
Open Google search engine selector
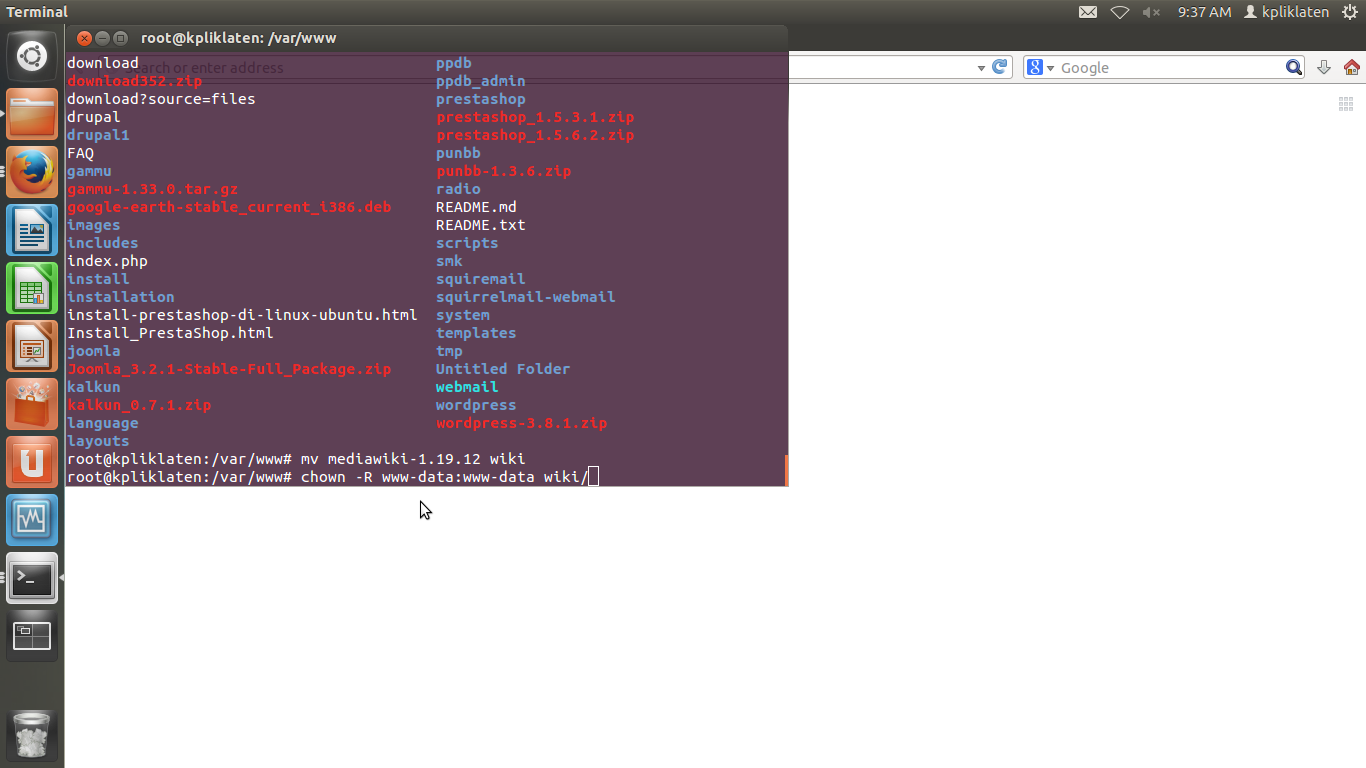pyautogui.click(x=1038, y=68)
